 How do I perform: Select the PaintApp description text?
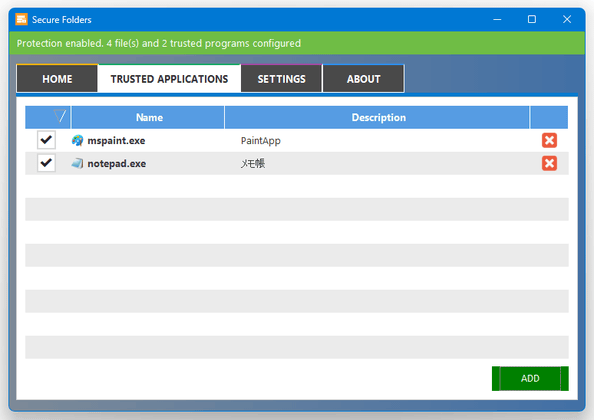click(261, 141)
